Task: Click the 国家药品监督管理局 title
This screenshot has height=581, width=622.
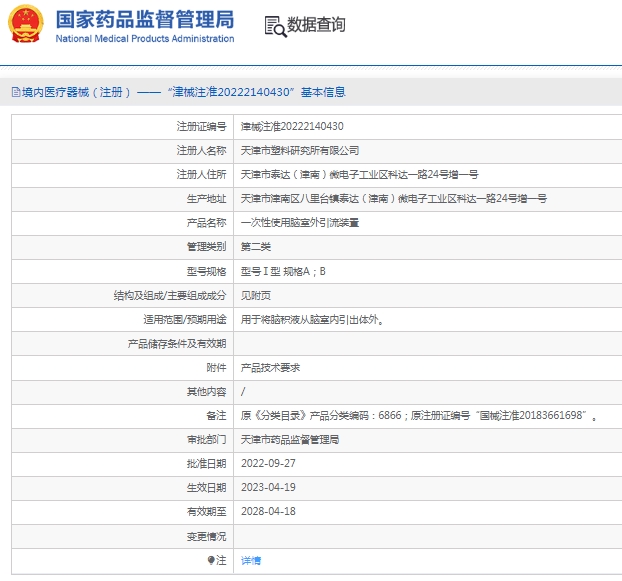Action: pos(145,19)
